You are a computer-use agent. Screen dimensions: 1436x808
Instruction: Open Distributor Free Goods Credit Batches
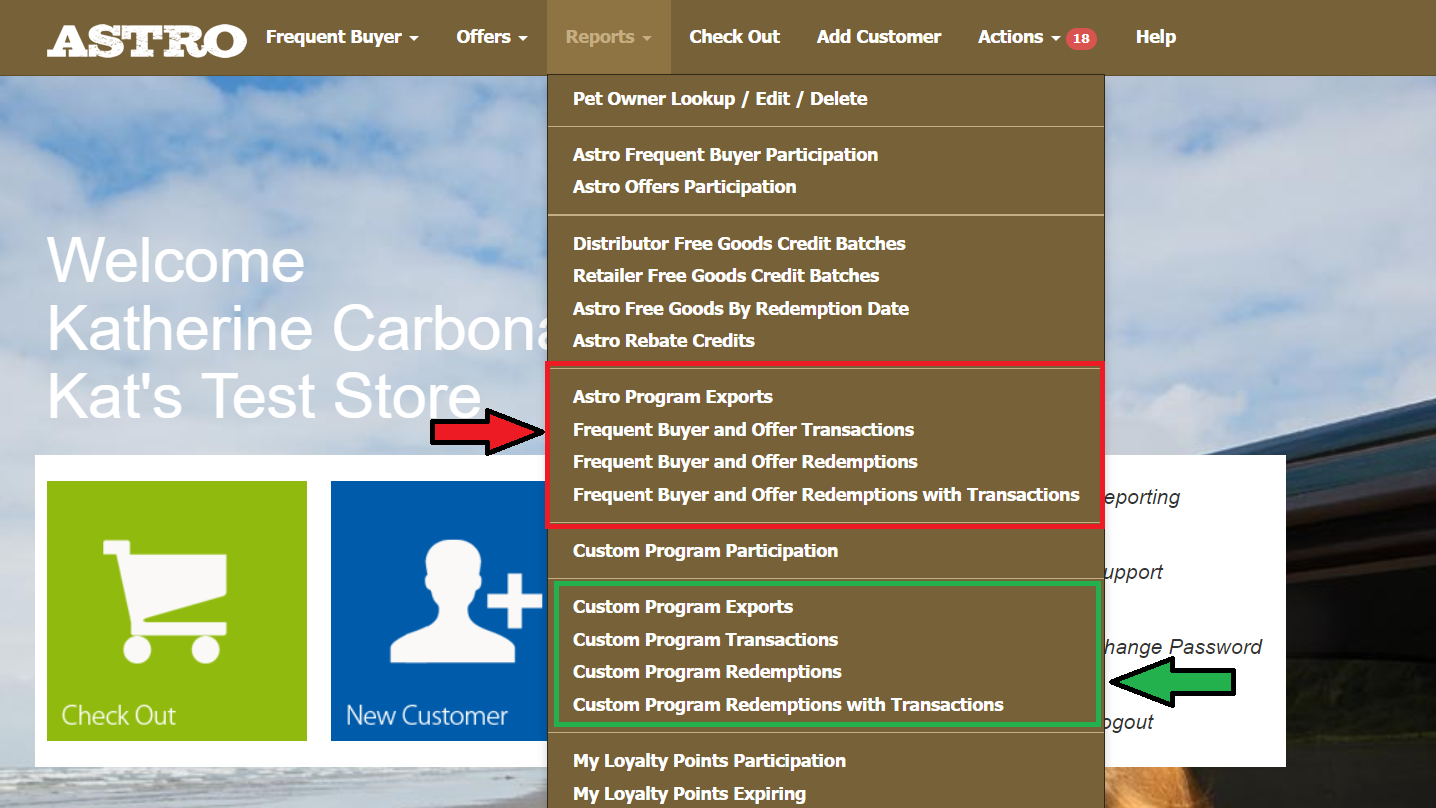click(739, 243)
